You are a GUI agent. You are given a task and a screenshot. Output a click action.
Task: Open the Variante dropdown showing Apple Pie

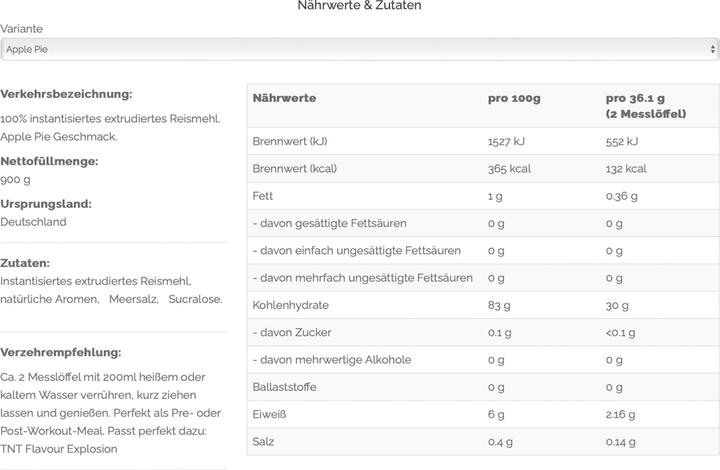[360, 49]
